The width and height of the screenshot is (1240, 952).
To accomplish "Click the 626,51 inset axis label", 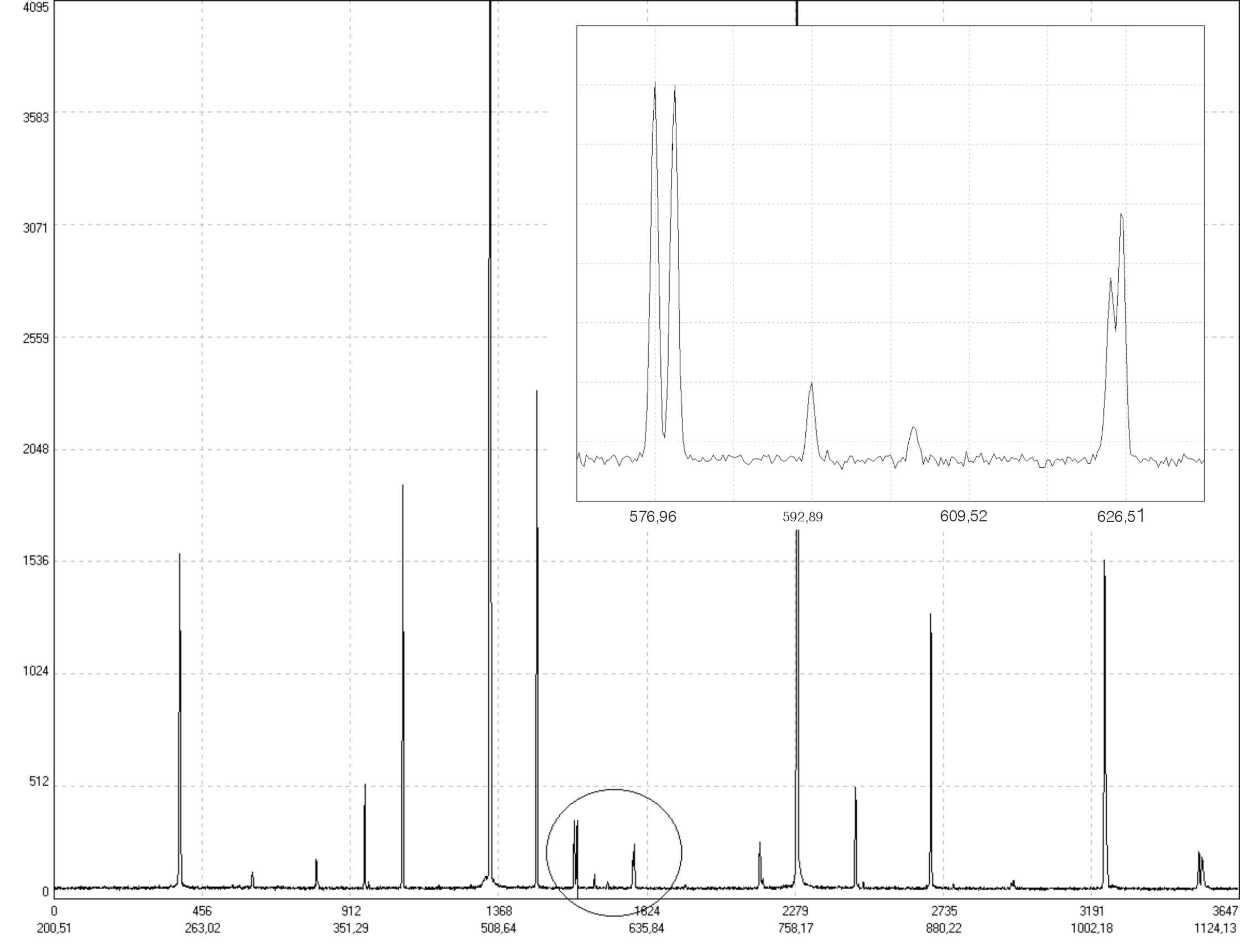I will click(x=1121, y=516).
